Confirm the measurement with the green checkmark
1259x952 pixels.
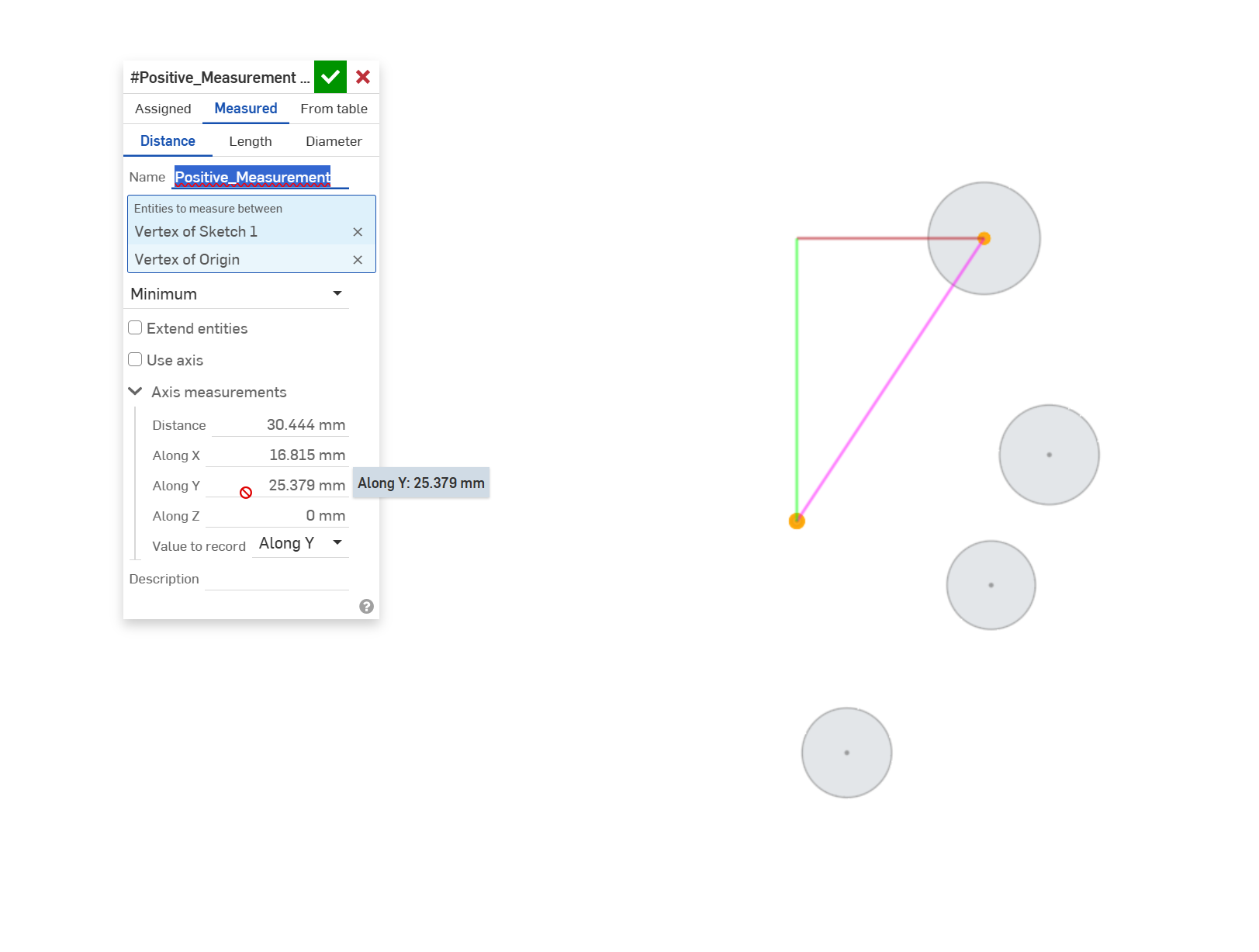330,77
